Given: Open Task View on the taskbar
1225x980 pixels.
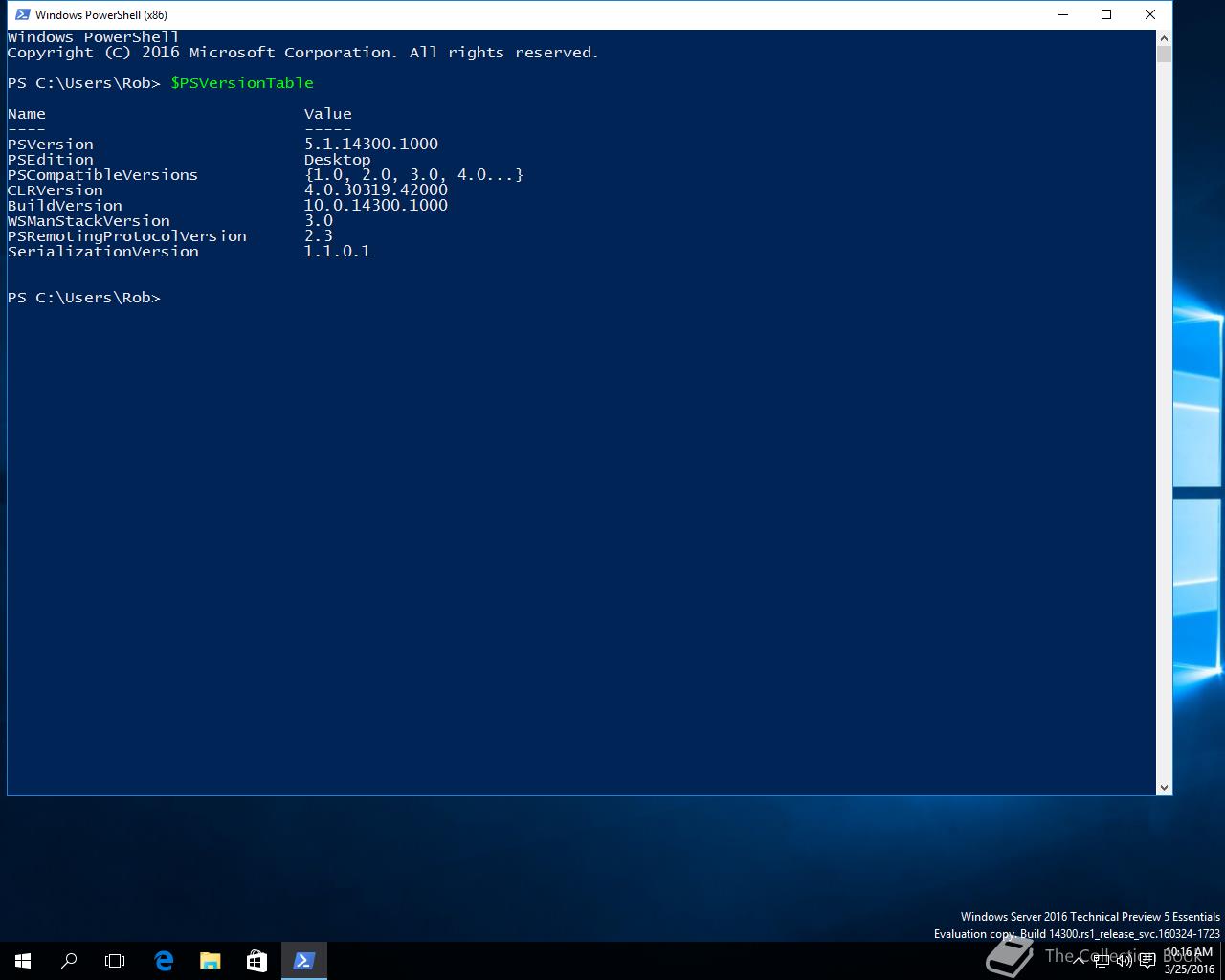Looking at the screenshot, I should (x=115, y=961).
